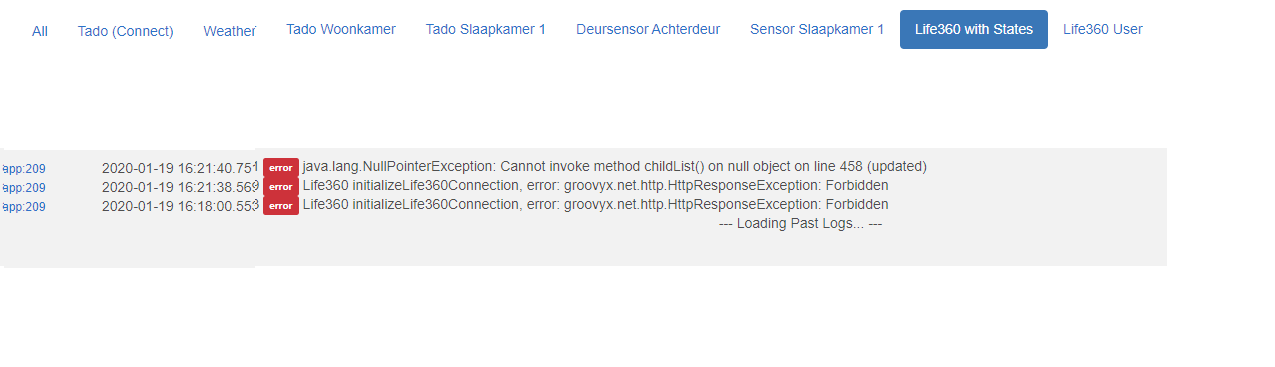1275x367 pixels.
Task: Click the active Life360 with States tab
Action: 974,29
